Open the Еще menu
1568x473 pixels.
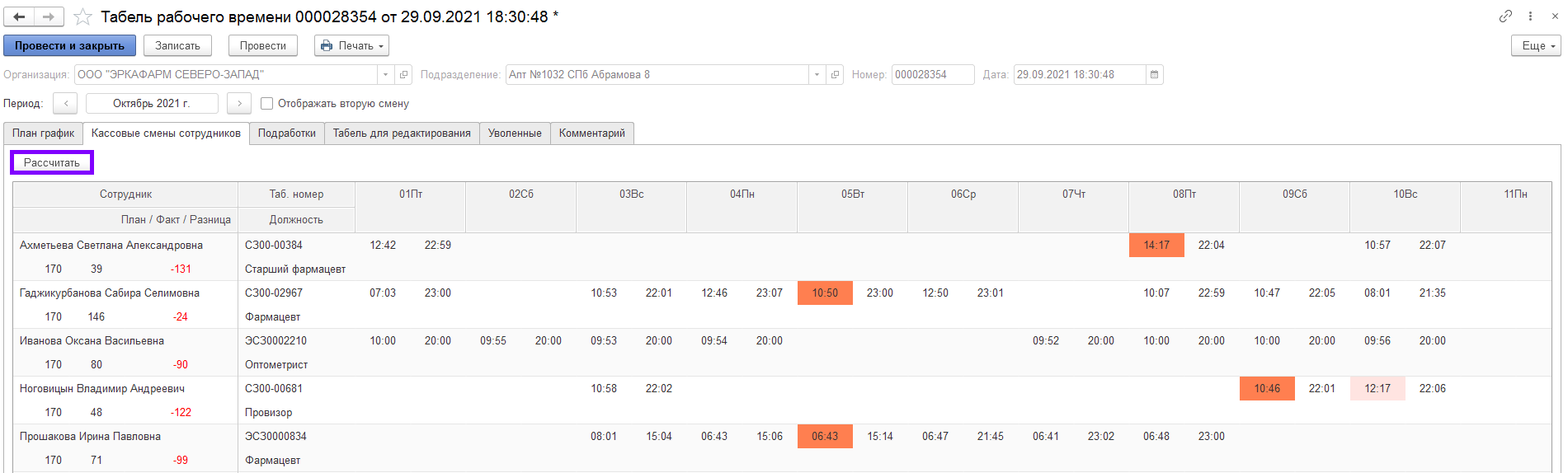click(1535, 46)
